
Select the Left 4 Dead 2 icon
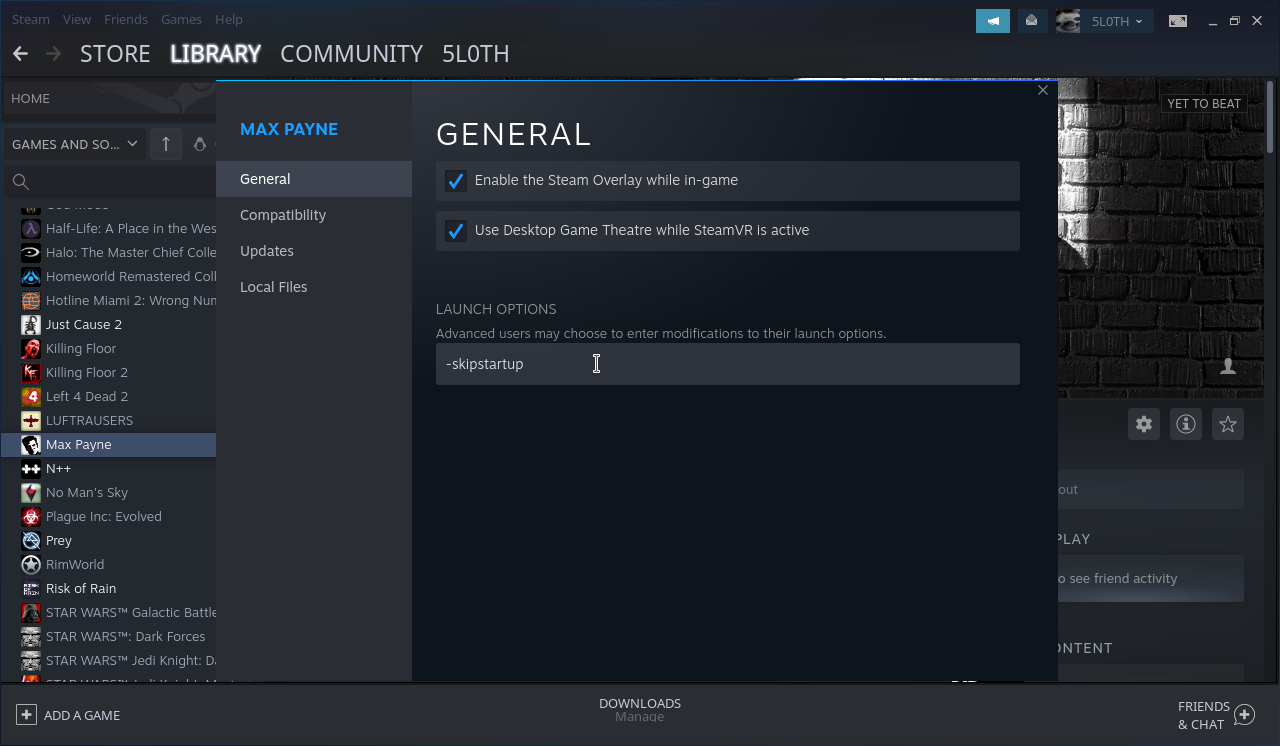tap(31, 396)
